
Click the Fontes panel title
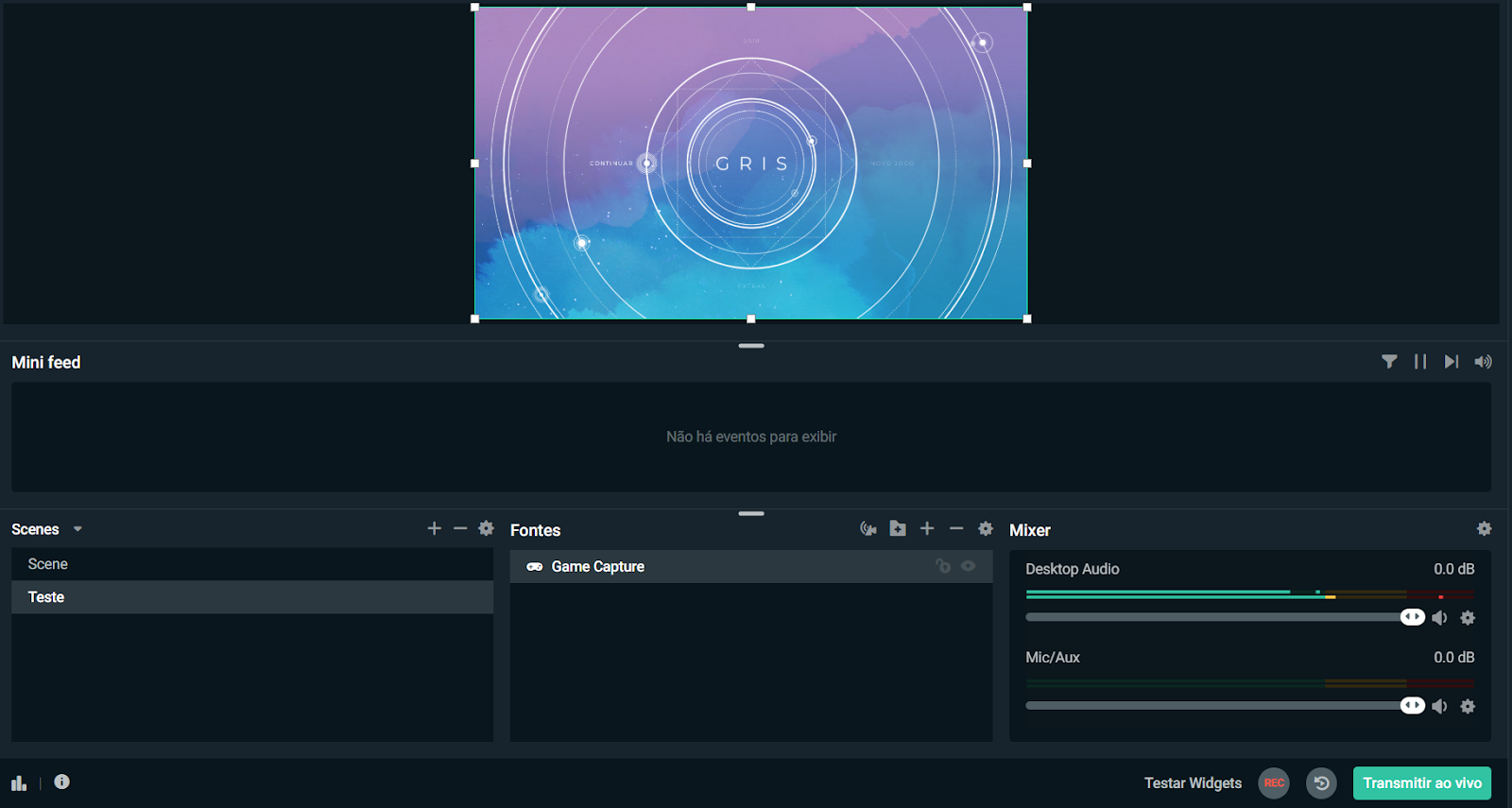536,530
